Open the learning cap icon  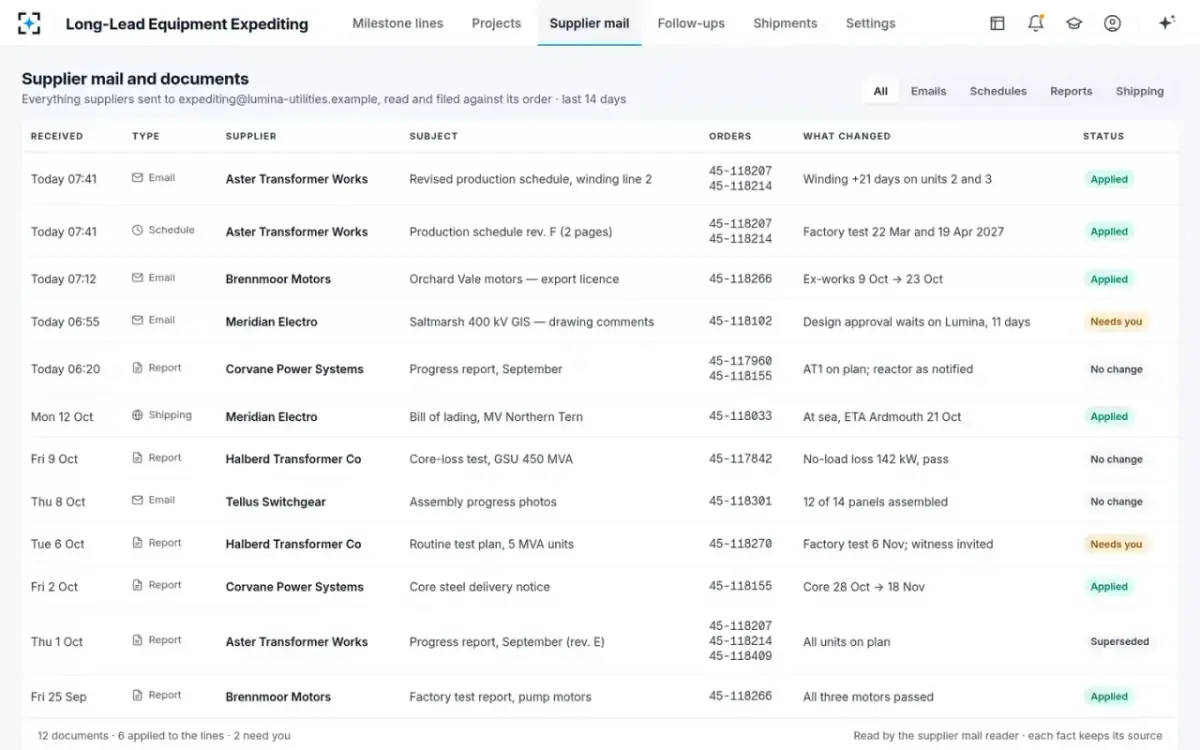click(x=1074, y=23)
